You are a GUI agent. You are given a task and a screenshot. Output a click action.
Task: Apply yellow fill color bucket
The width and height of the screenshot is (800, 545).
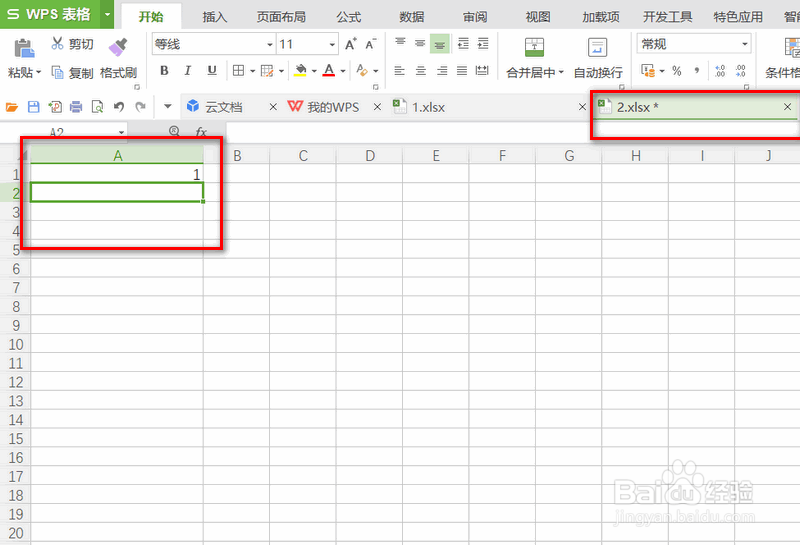pyautogui.click(x=300, y=70)
